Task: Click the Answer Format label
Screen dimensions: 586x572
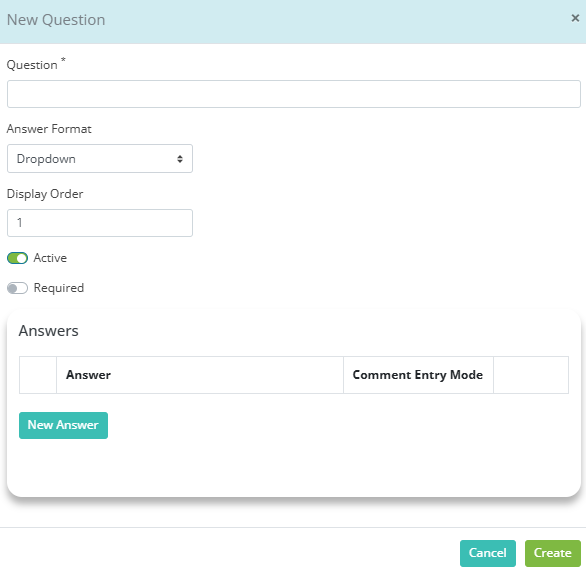Action: 49,129
